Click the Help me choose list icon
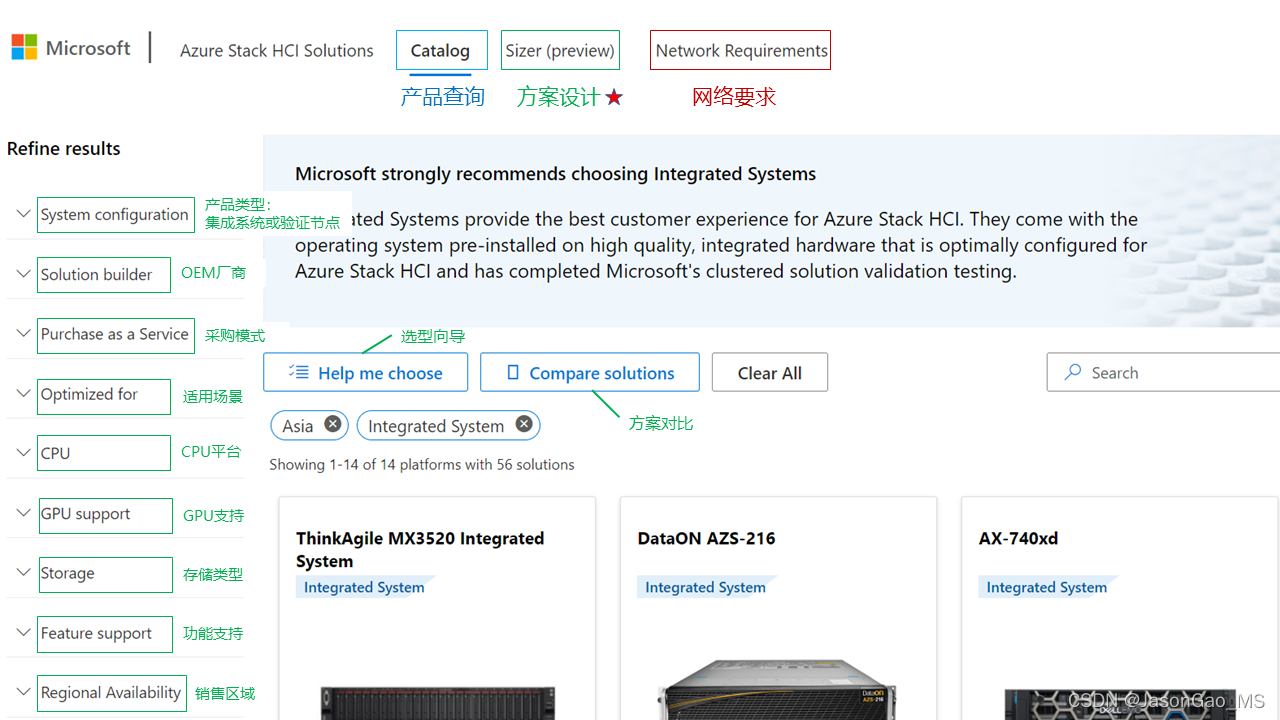The image size is (1280, 720). tap(298, 372)
